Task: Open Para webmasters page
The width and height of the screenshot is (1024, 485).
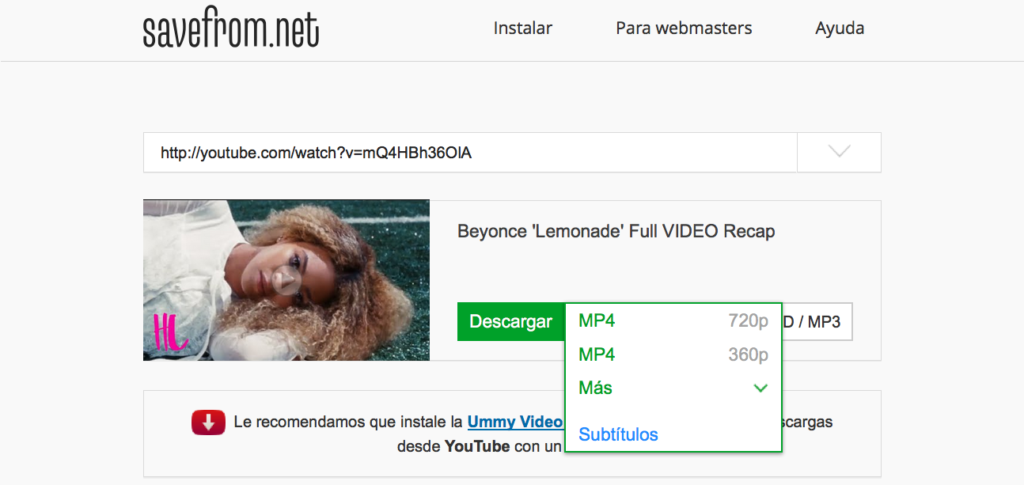Action: click(x=684, y=29)
